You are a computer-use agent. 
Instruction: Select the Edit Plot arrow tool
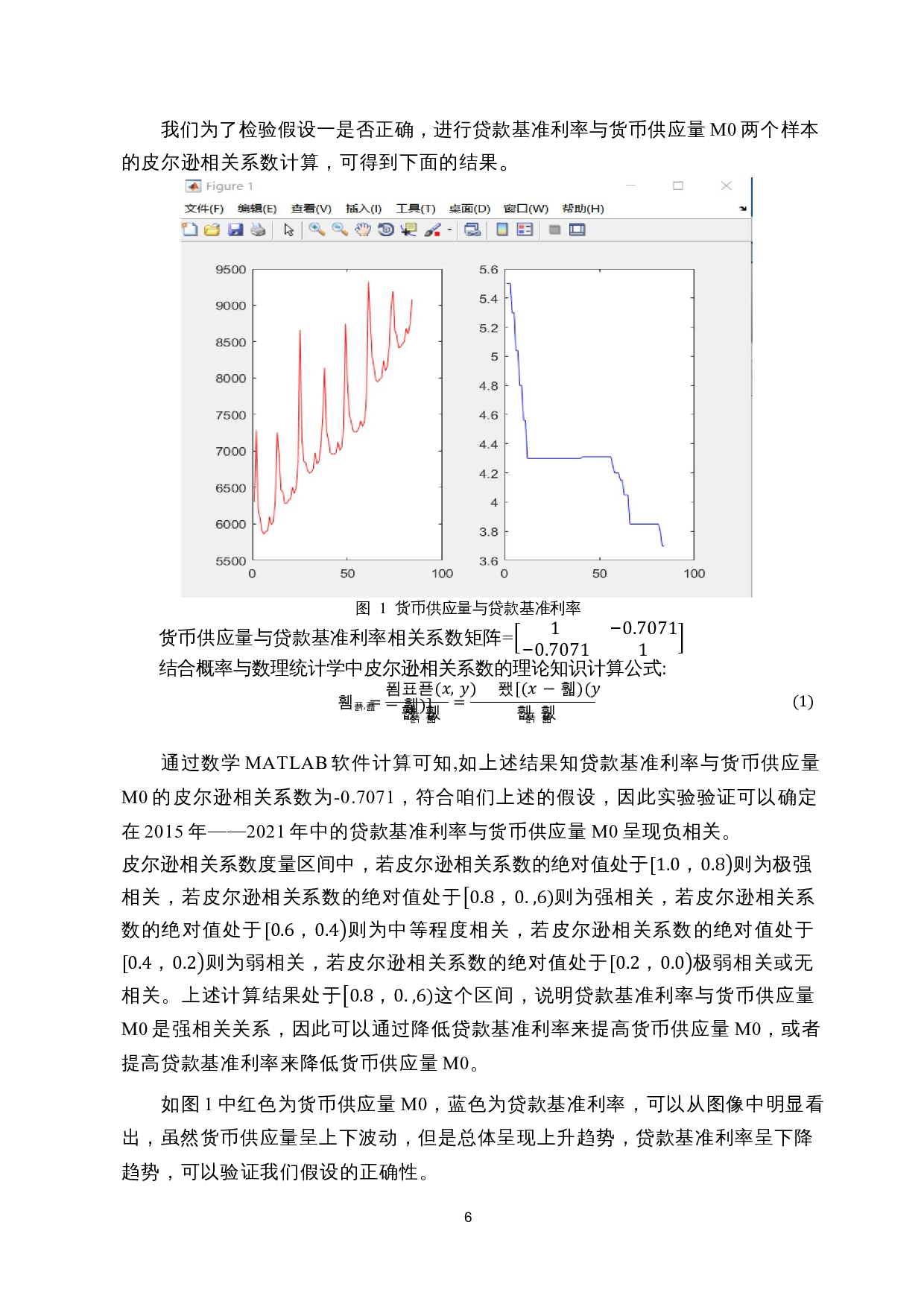click(x=289, y=230)
